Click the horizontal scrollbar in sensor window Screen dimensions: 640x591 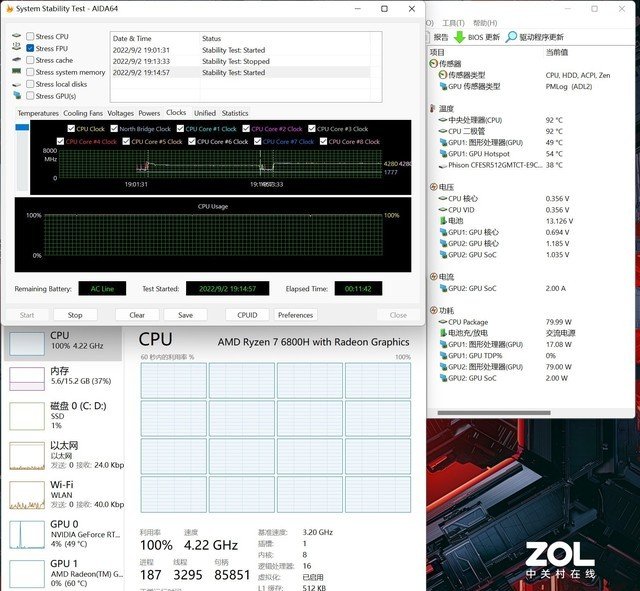tap(494, 413)
